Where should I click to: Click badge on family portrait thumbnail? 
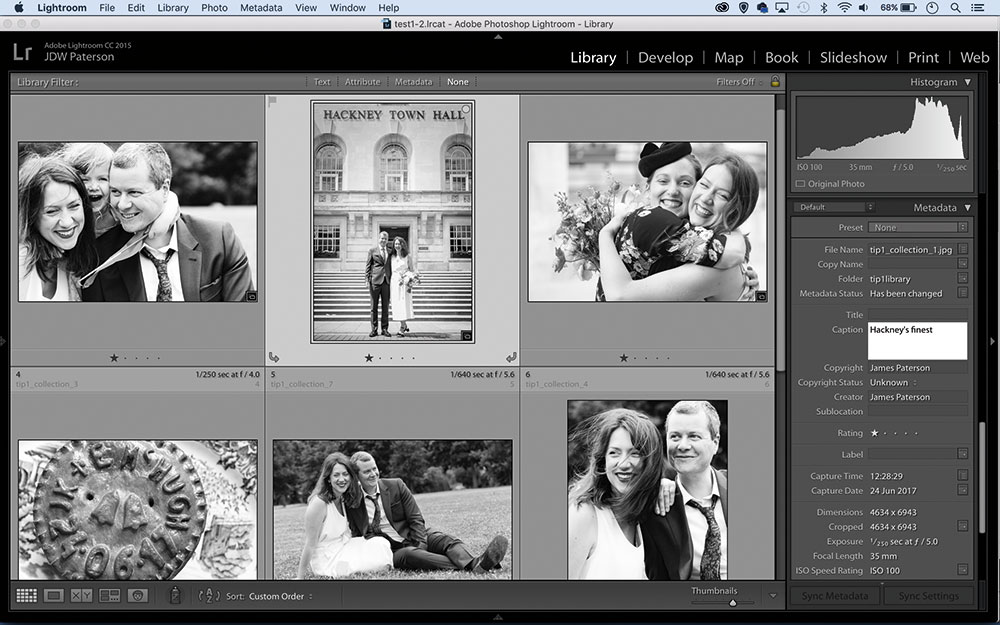tap(251, 296)
